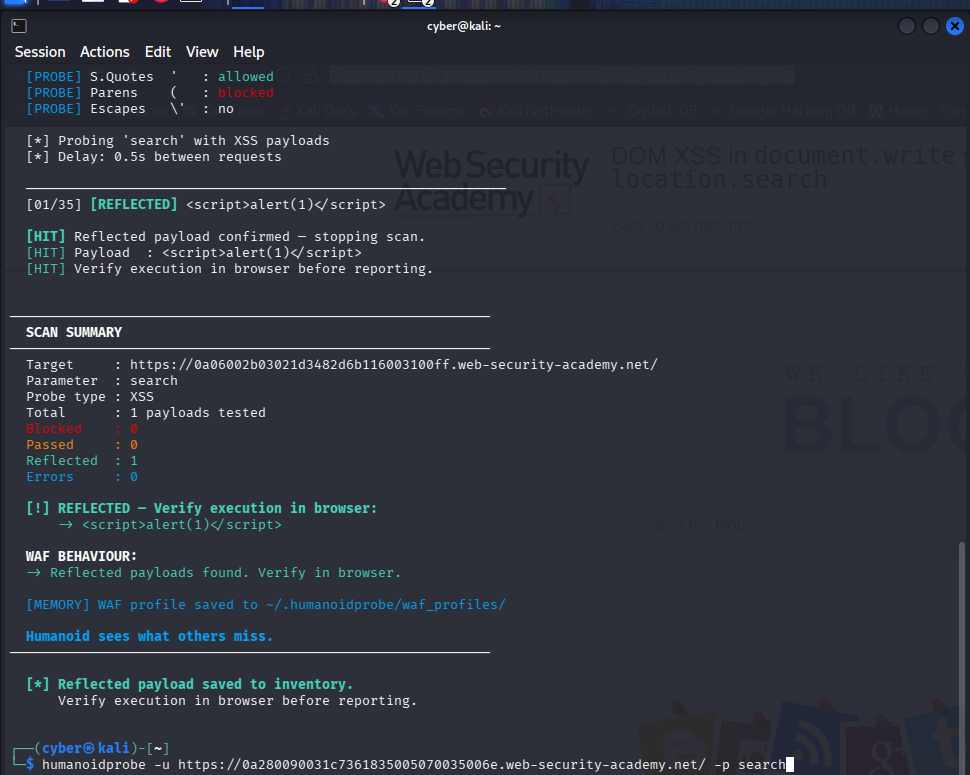Image resolution: width=970 pixels, height=775 pixels.
Task: Open the Help menu
Action: [x=249, y=52]
